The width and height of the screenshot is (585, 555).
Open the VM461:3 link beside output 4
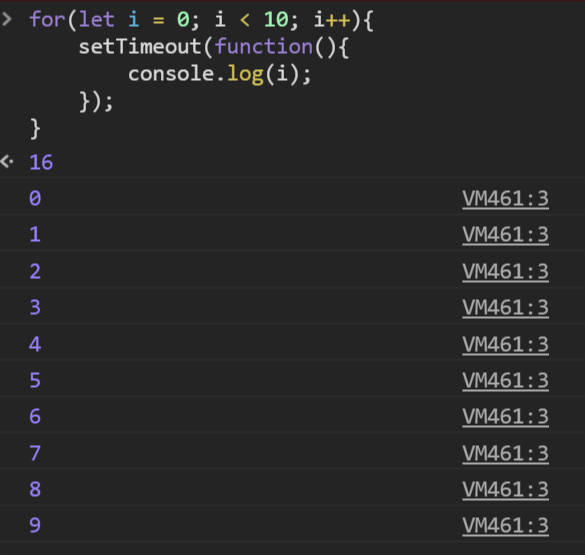[505, 344]
